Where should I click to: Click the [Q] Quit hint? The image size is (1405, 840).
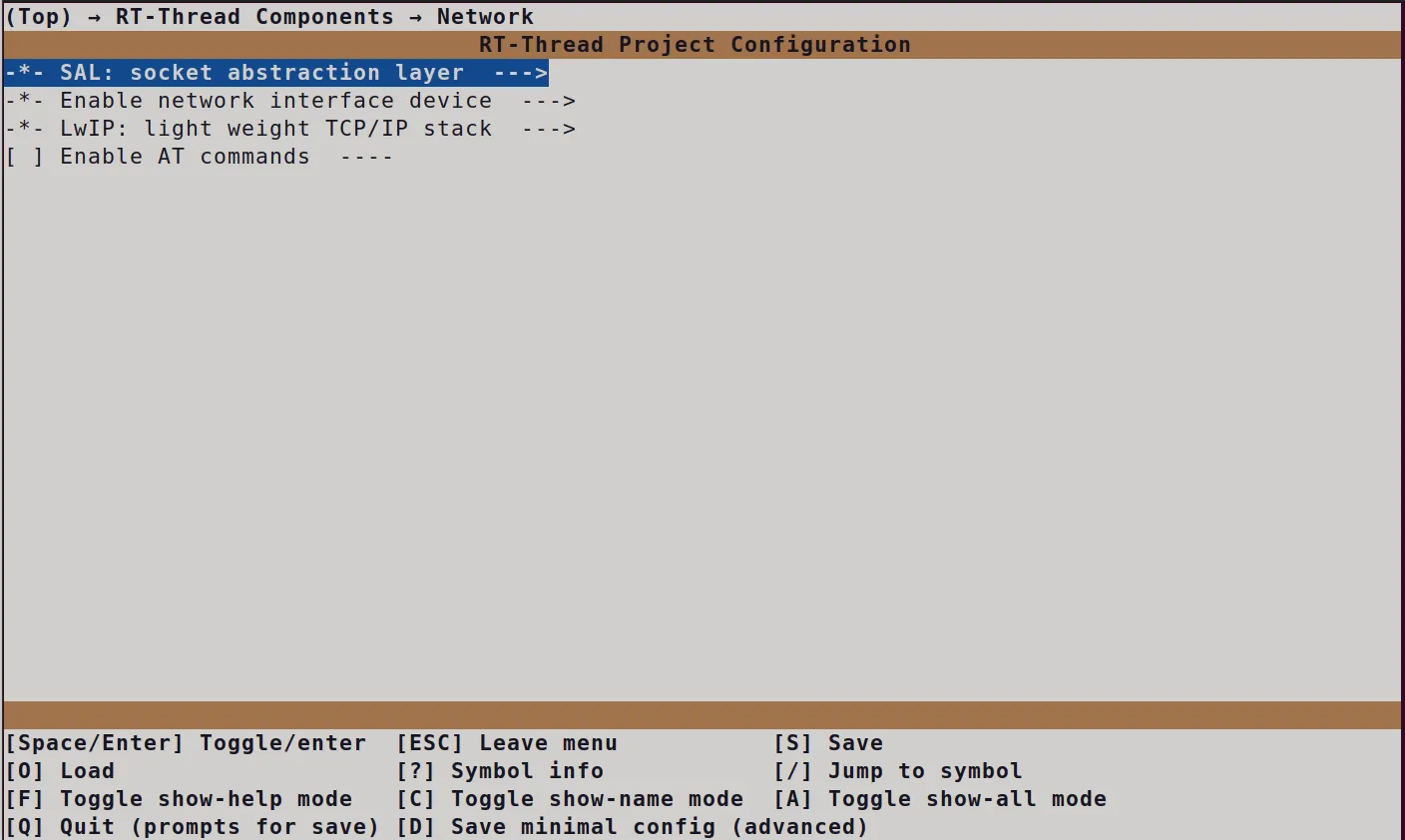click(193, 827)
